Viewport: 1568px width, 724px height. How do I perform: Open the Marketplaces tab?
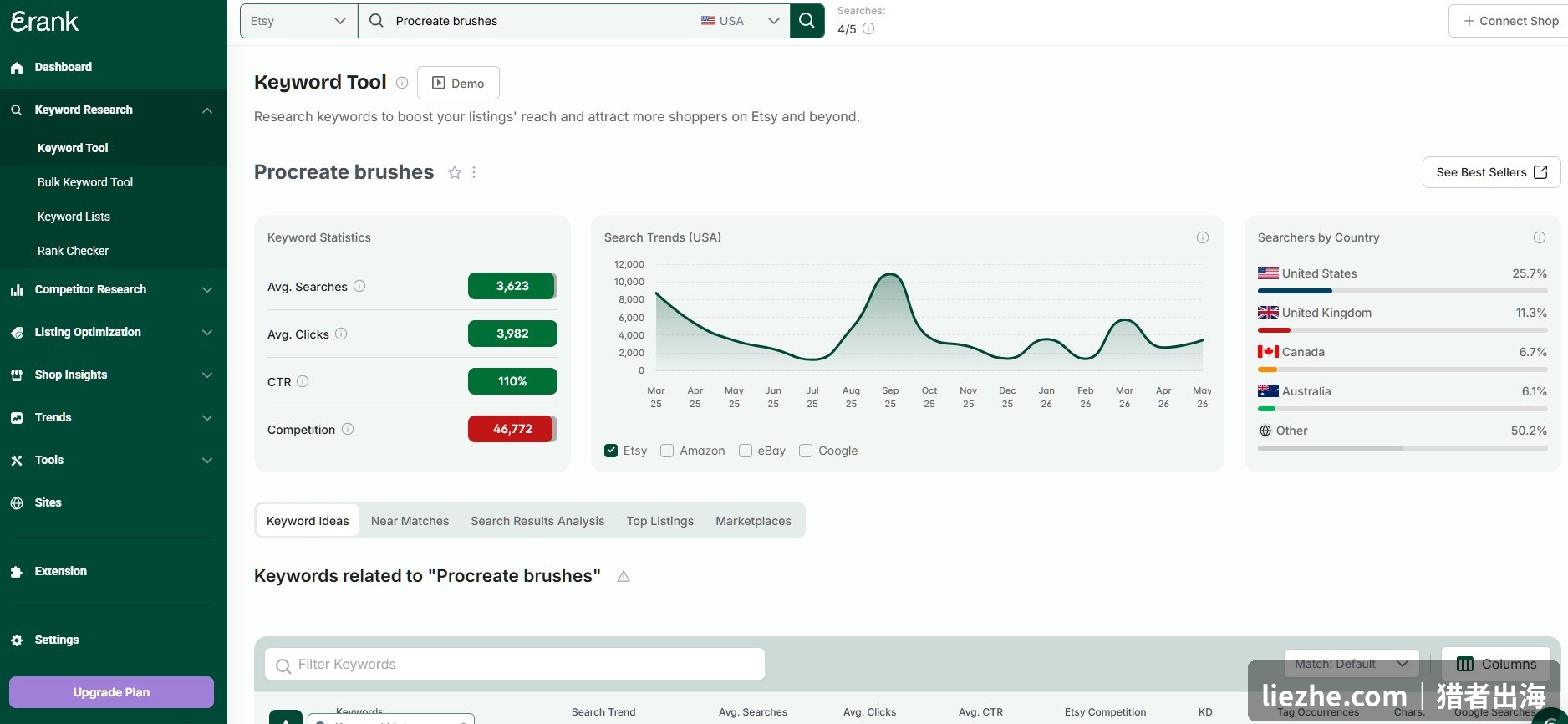[x=753, y=521]
